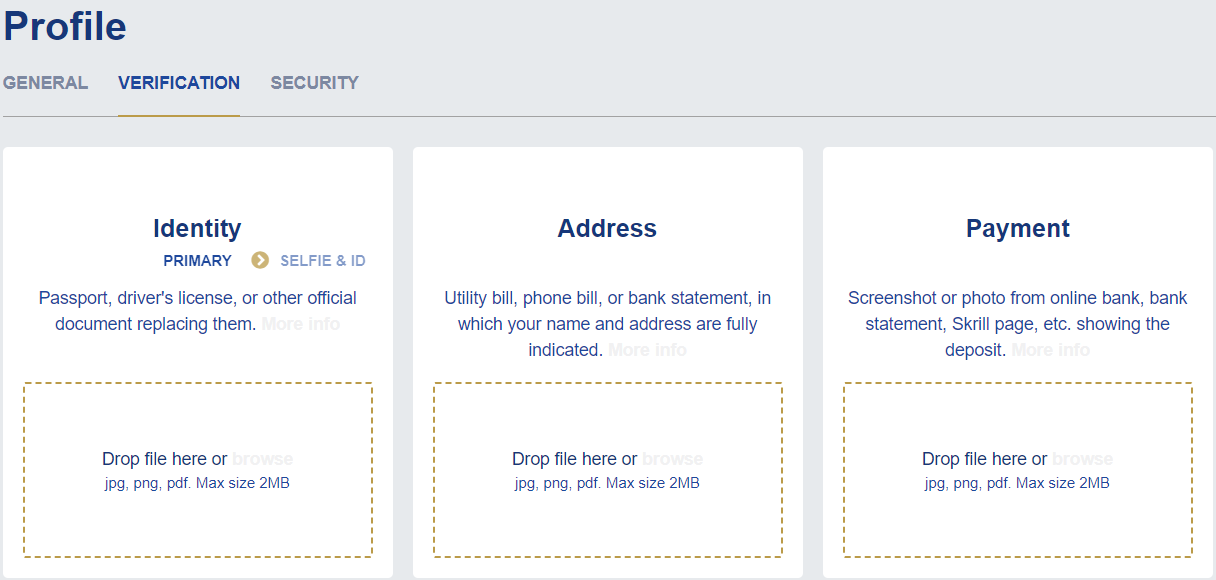Screen dimensions: 1216x580
Task: Go to the SELFIE & ID step
Action: coord(322,261)
